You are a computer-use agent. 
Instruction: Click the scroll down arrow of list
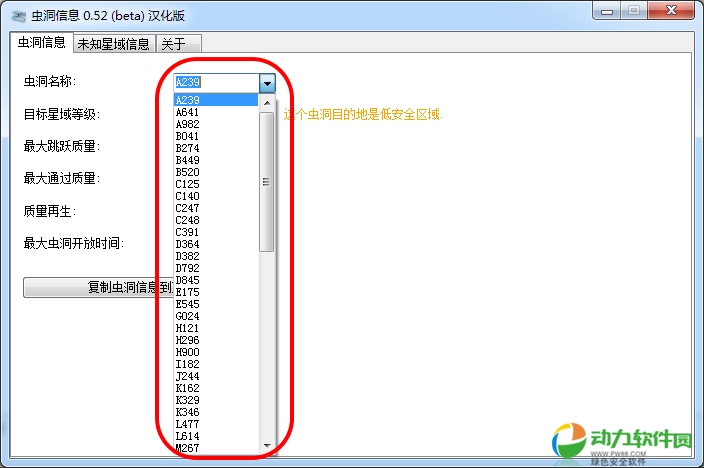tap(266, 445)
